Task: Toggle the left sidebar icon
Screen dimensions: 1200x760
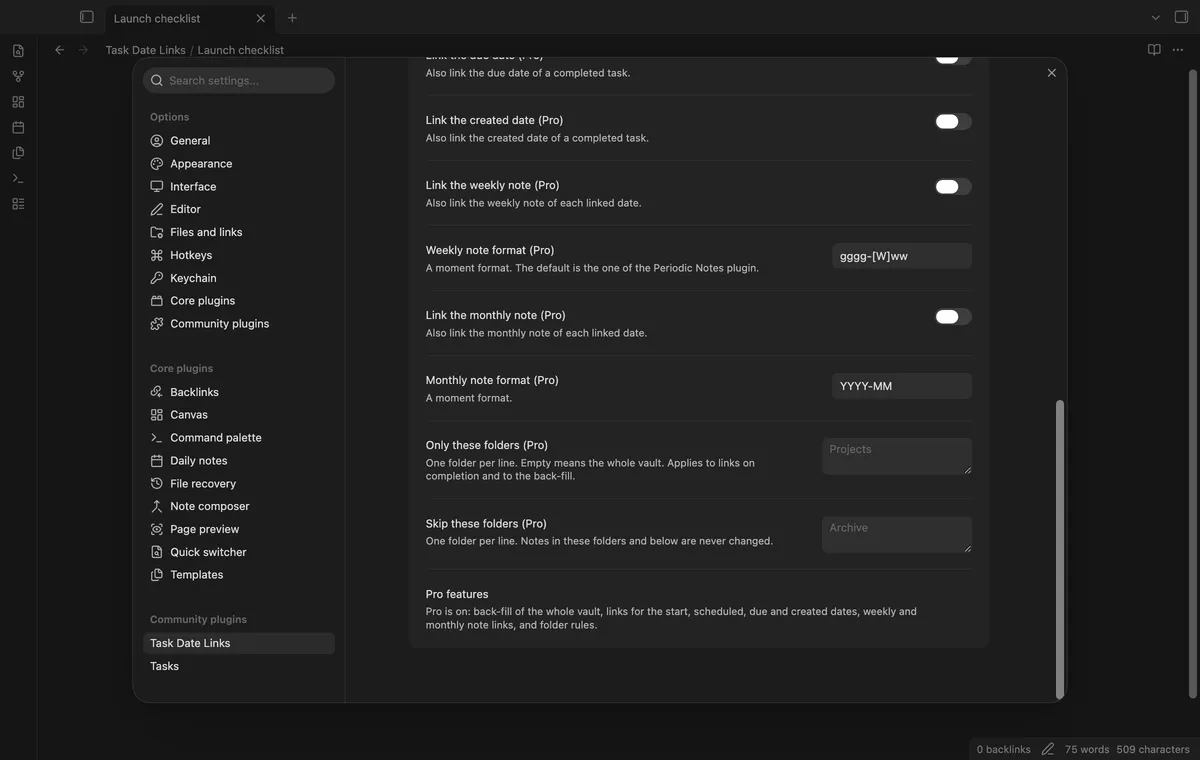Action: click(x=87, y=17)
